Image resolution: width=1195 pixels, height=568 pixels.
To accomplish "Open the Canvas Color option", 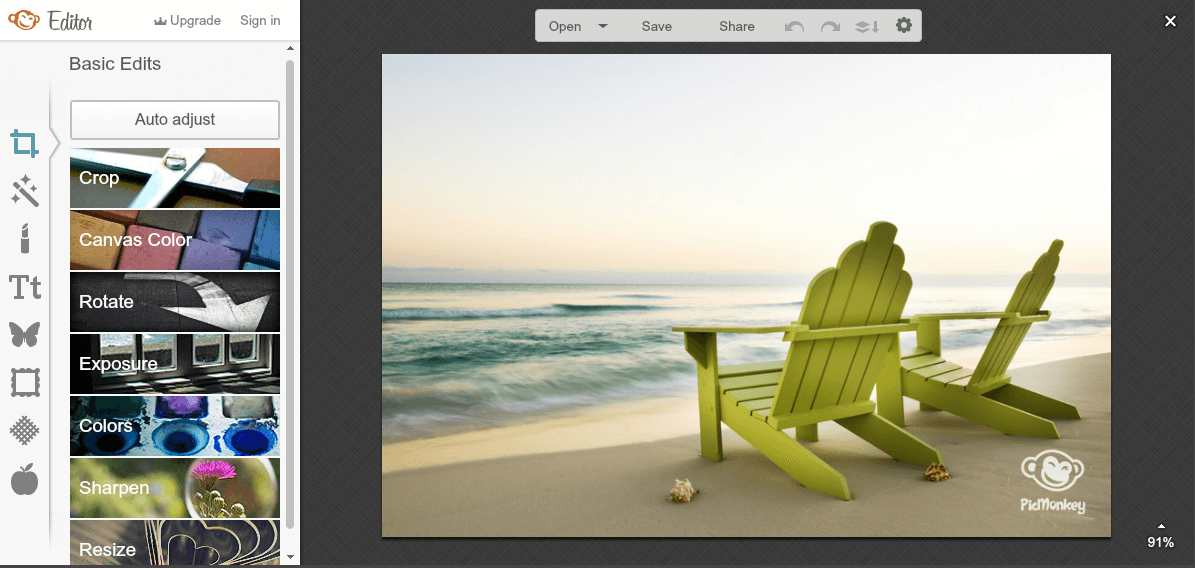I will tap(175, 239).
